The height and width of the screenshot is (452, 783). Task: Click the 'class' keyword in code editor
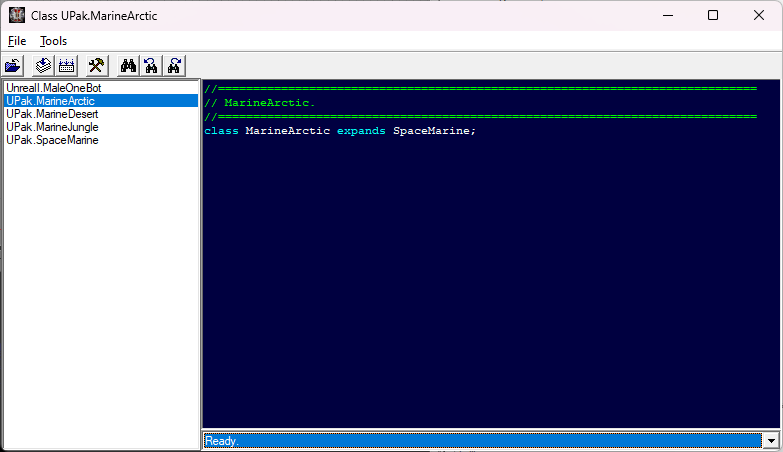221,131
